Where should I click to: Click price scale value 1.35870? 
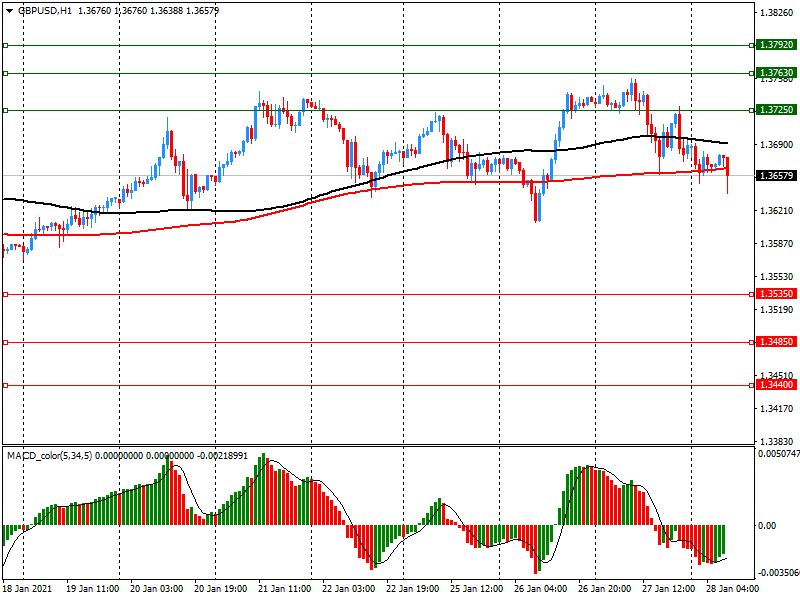[x=777, y=244]
